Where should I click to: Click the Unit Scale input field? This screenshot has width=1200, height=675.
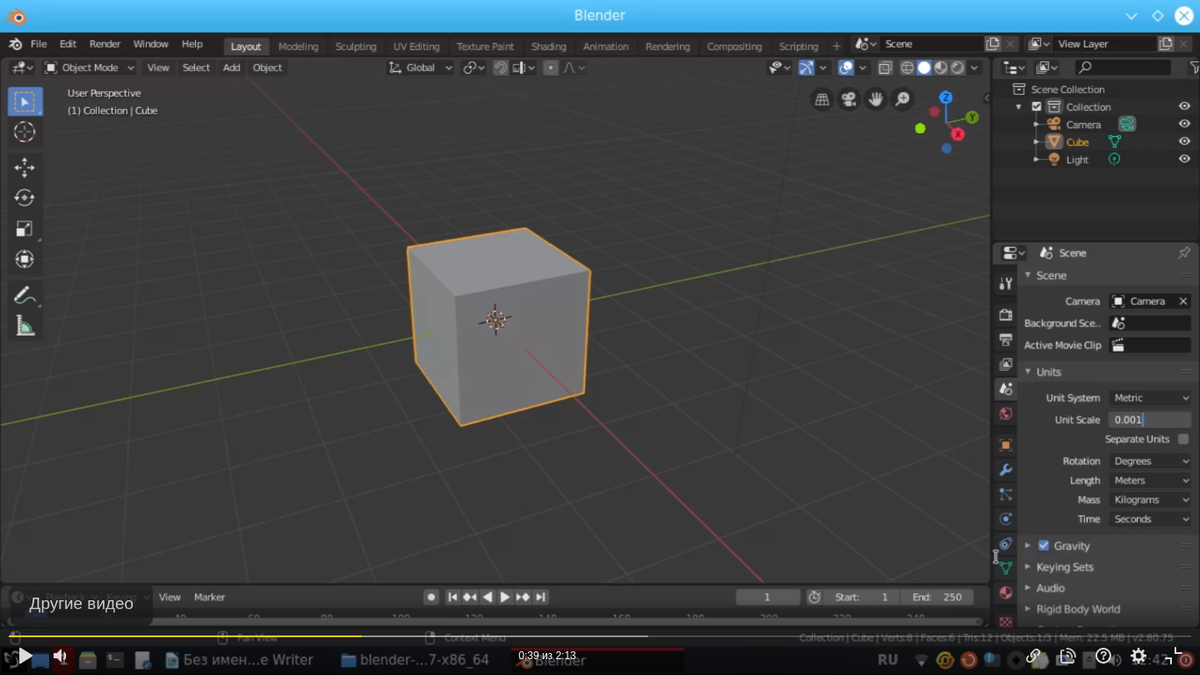click(x=1149, y=420)
